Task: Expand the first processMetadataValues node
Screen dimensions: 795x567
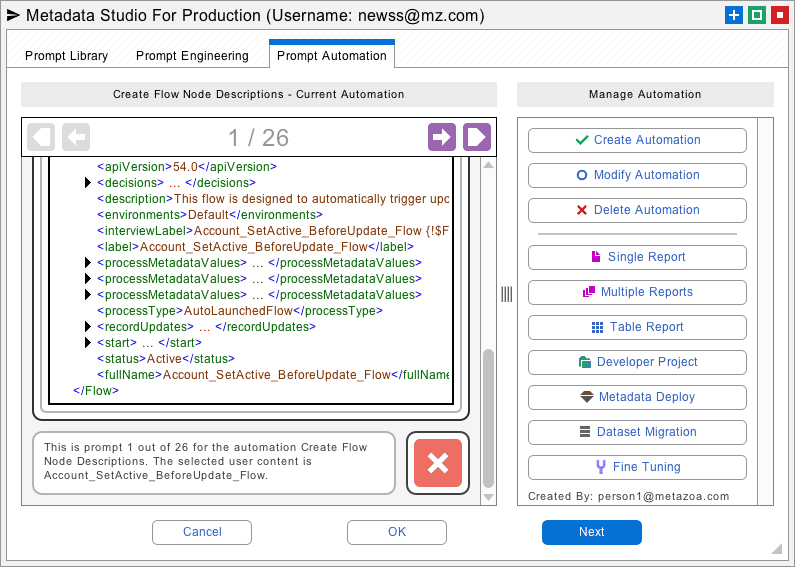Action: 88,263
